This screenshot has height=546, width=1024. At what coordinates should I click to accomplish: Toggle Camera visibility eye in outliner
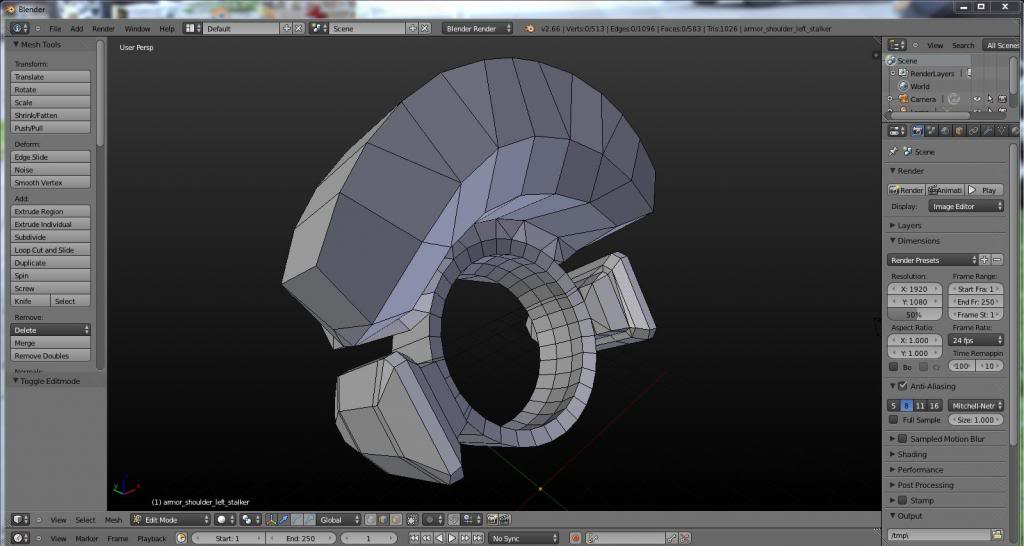click(977, 99)
